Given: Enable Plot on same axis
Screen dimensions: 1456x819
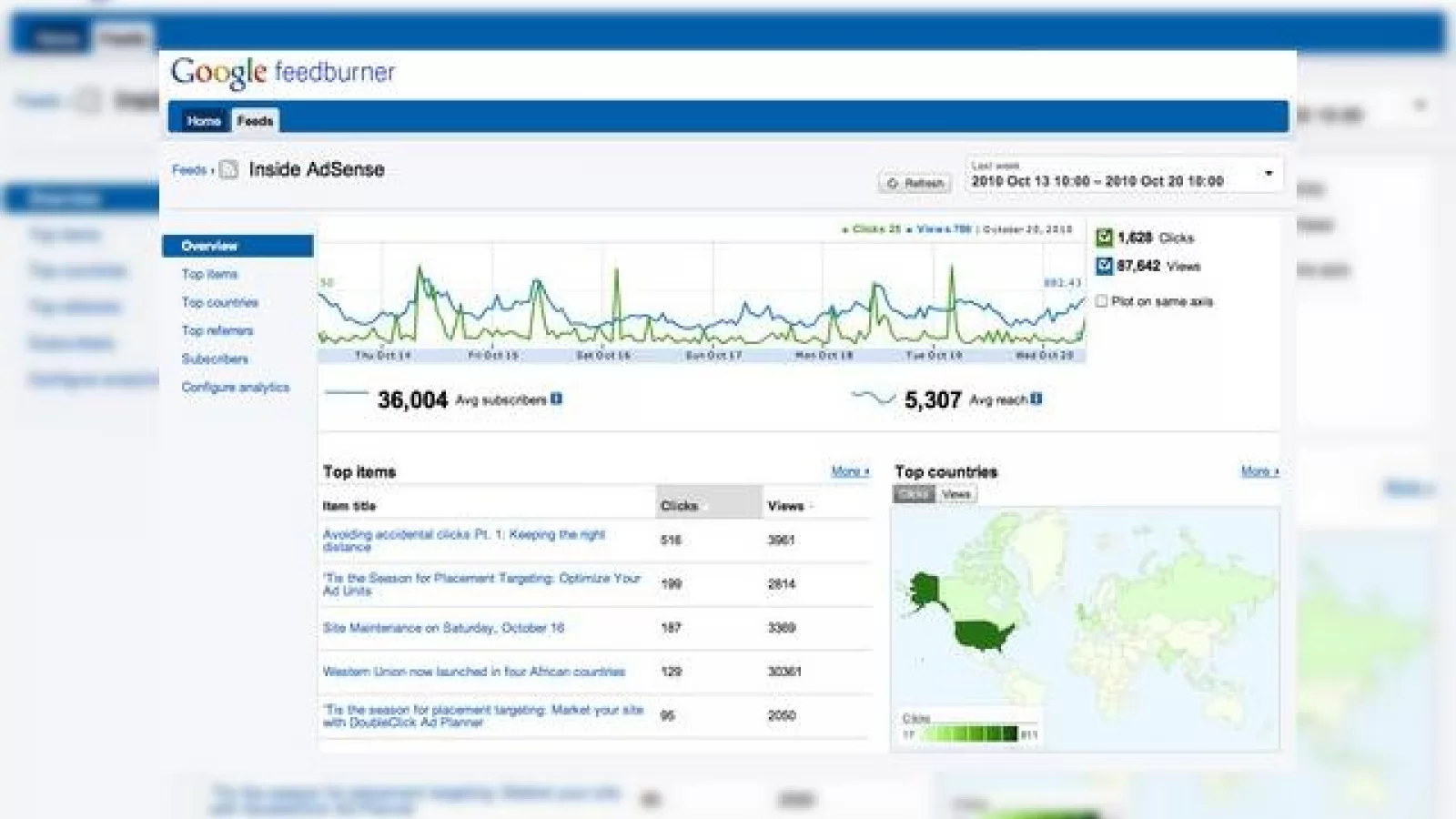Looking at the screenshot, I should pyautogui.click(x=1102, y=301).
